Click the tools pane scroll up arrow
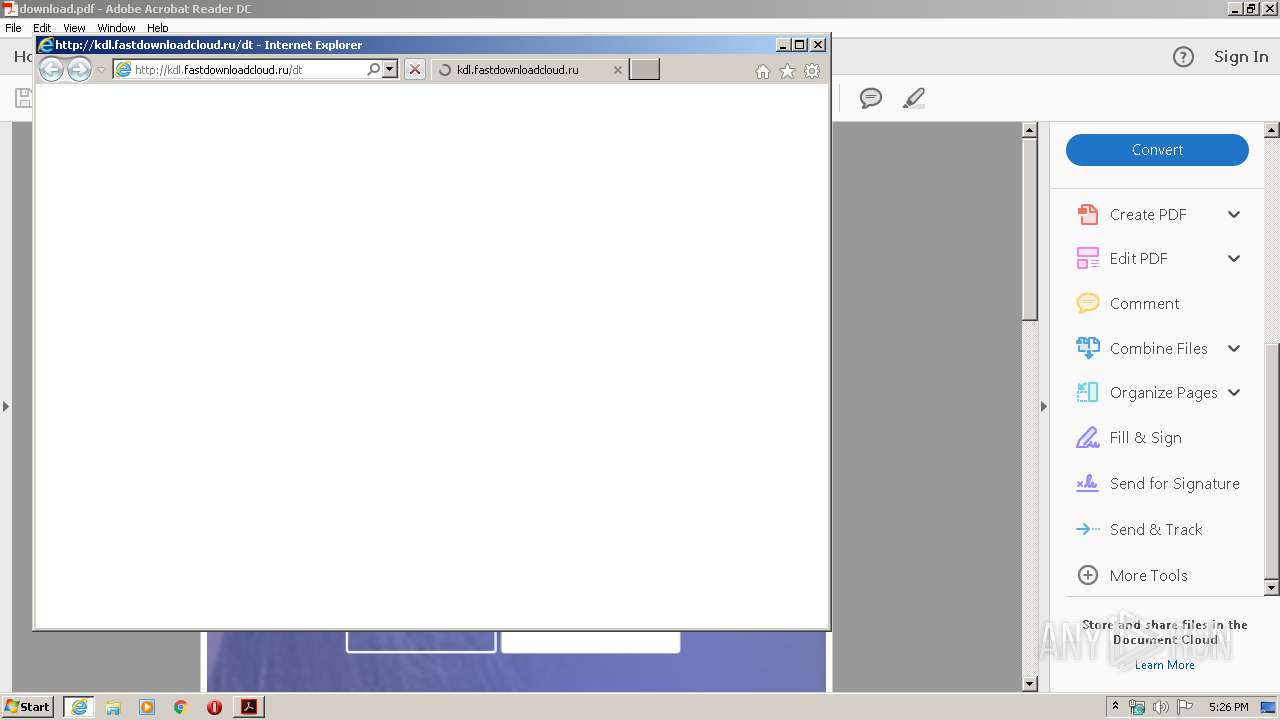 pos(1272,130)
